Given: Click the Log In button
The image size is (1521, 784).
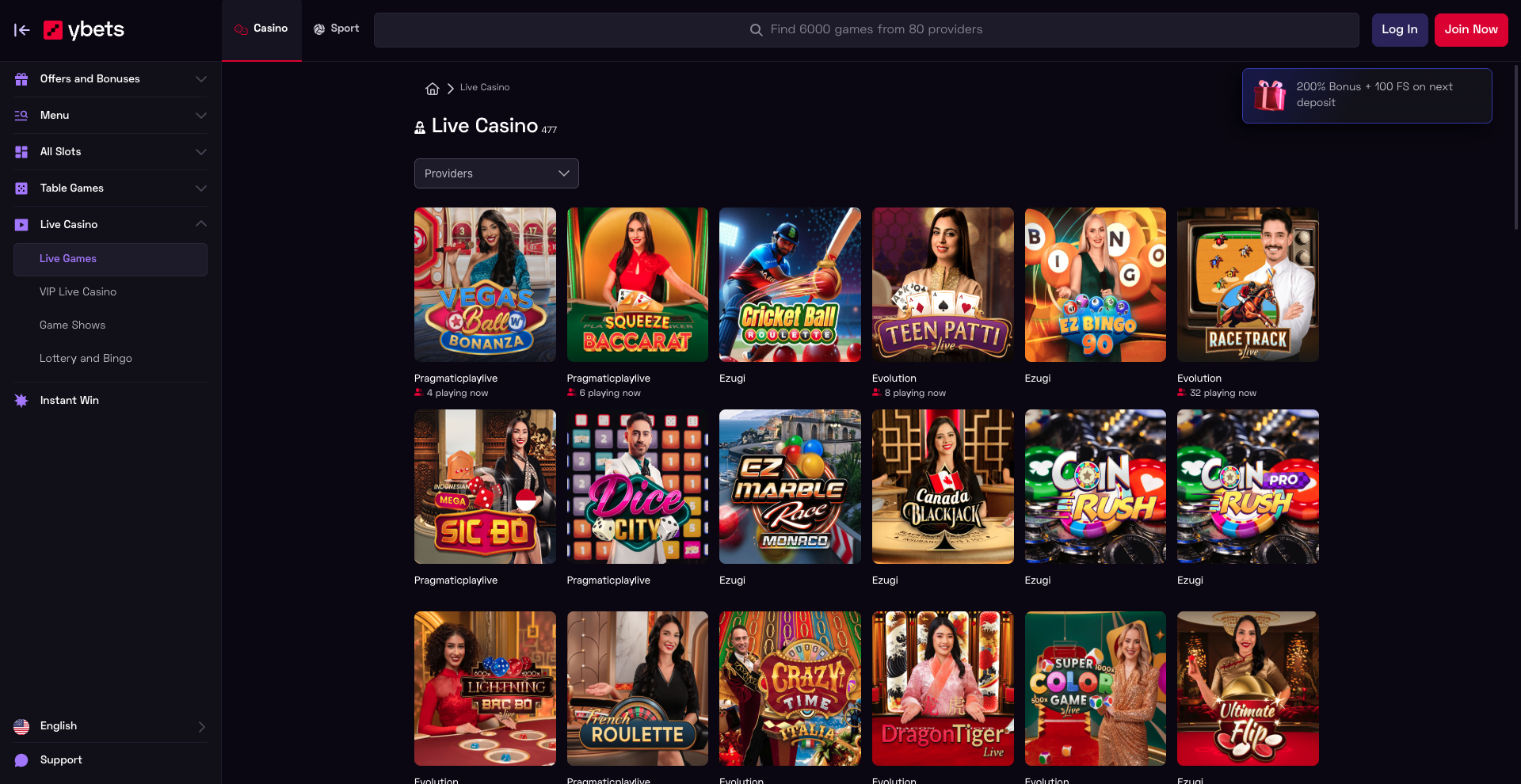Looking at the screenshot, I should [x=1400, y=30].
